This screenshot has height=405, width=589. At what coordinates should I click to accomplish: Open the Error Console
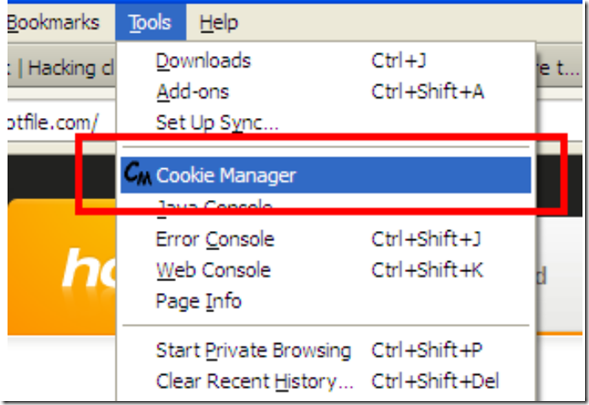click(x=326, y=239)
